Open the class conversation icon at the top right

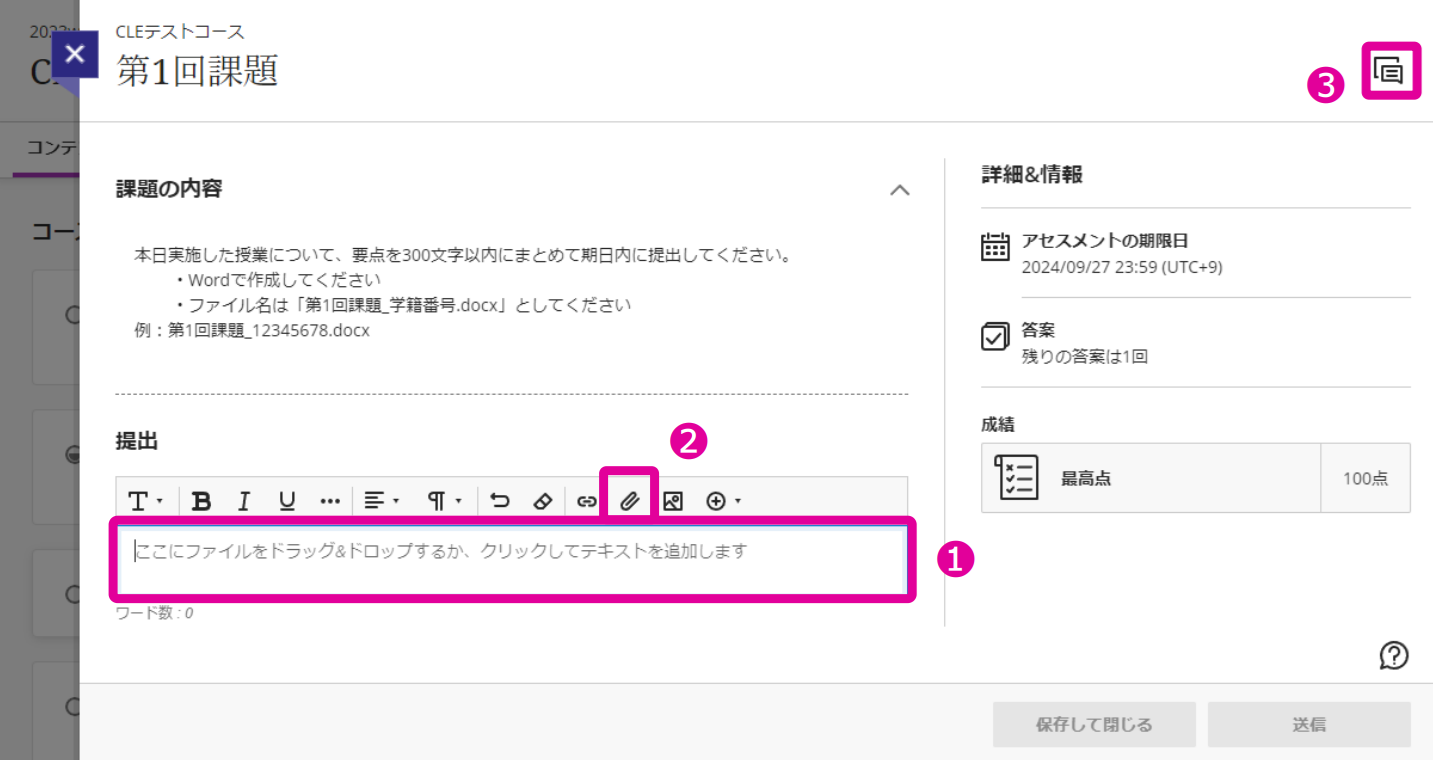click(1390, 71)
